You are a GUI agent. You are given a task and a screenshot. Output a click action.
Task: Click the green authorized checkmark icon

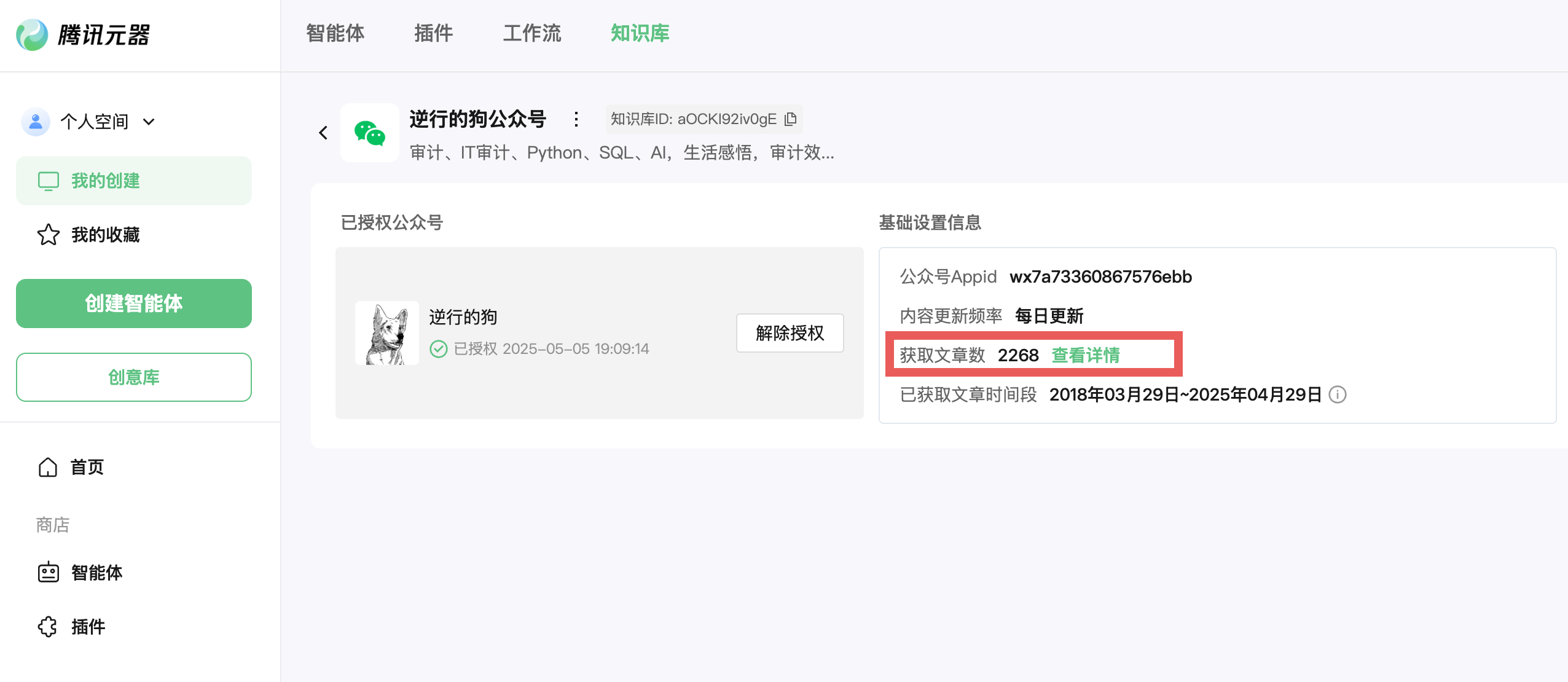[438, 349]
